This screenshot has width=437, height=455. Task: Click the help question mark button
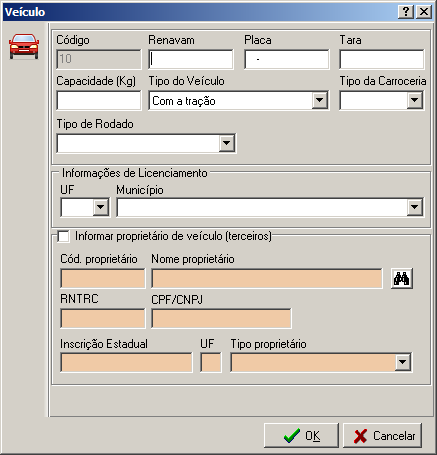coord(406,12)
